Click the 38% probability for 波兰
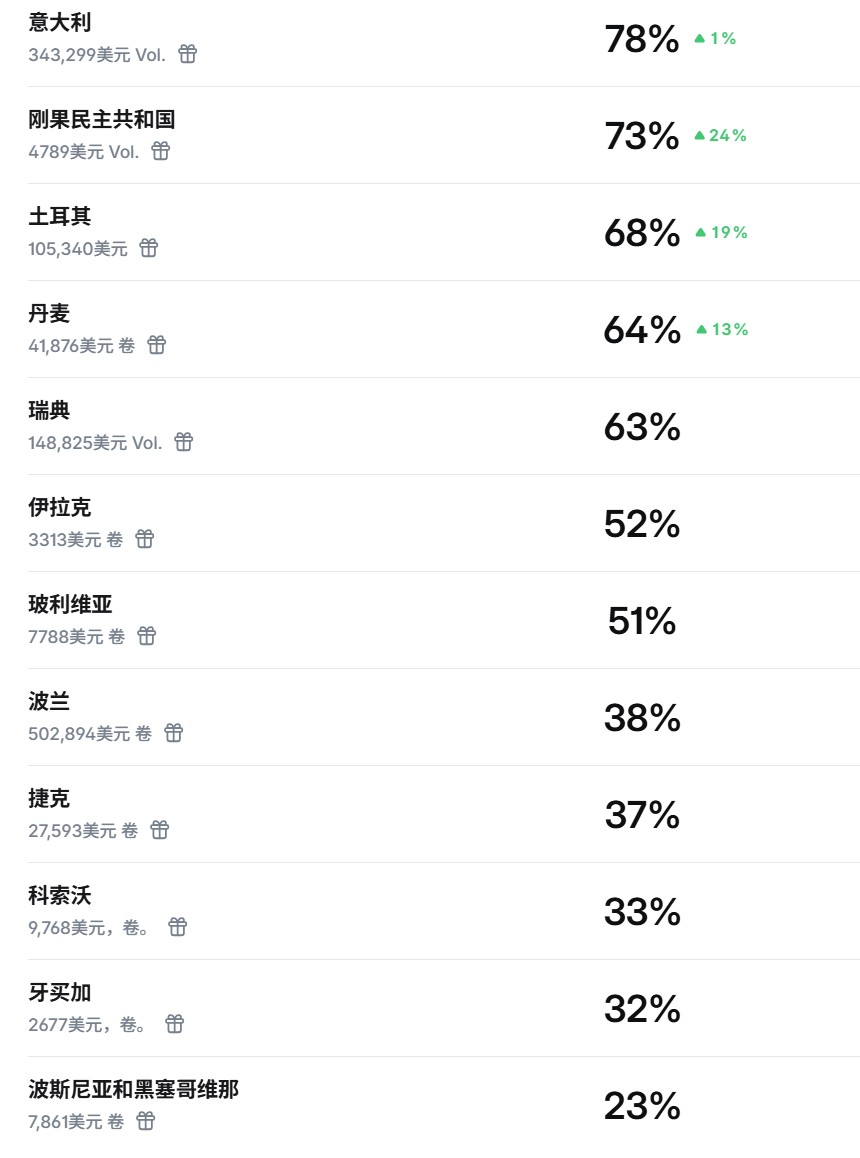 641,718
